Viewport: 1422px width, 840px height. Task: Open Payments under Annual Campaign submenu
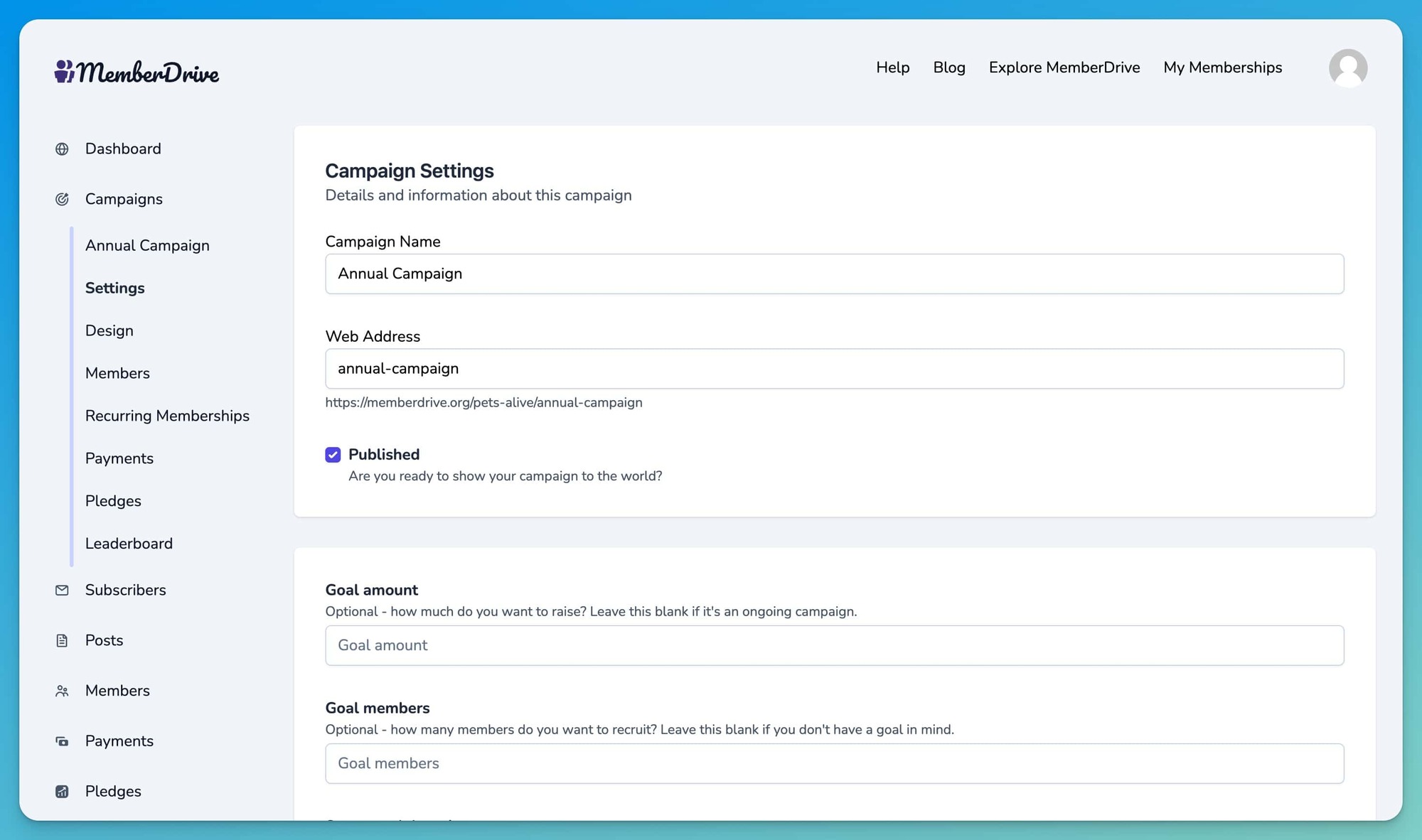click(x=119, y=458)
